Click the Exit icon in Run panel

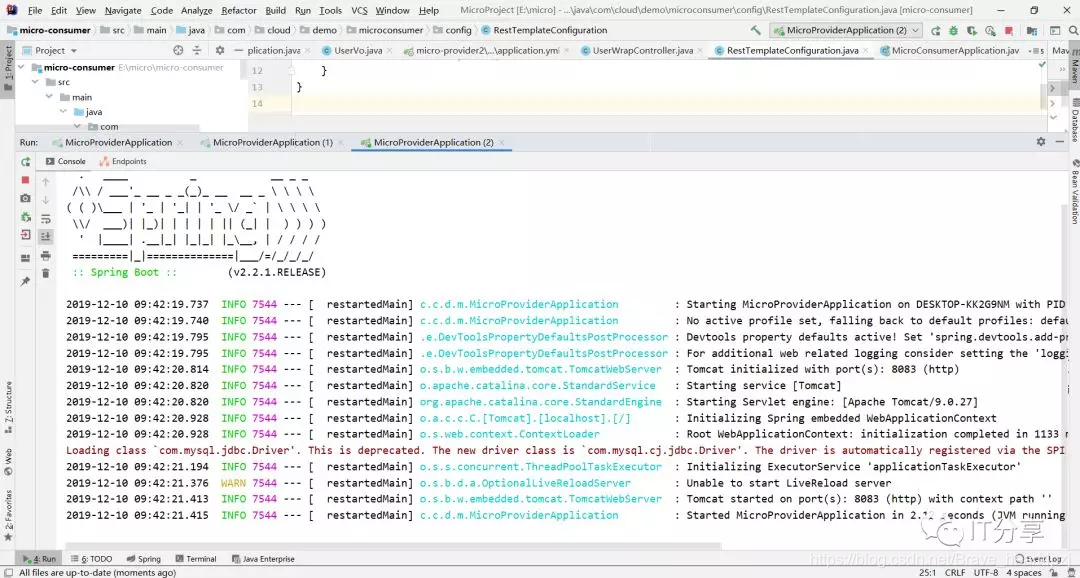point(25,235)
